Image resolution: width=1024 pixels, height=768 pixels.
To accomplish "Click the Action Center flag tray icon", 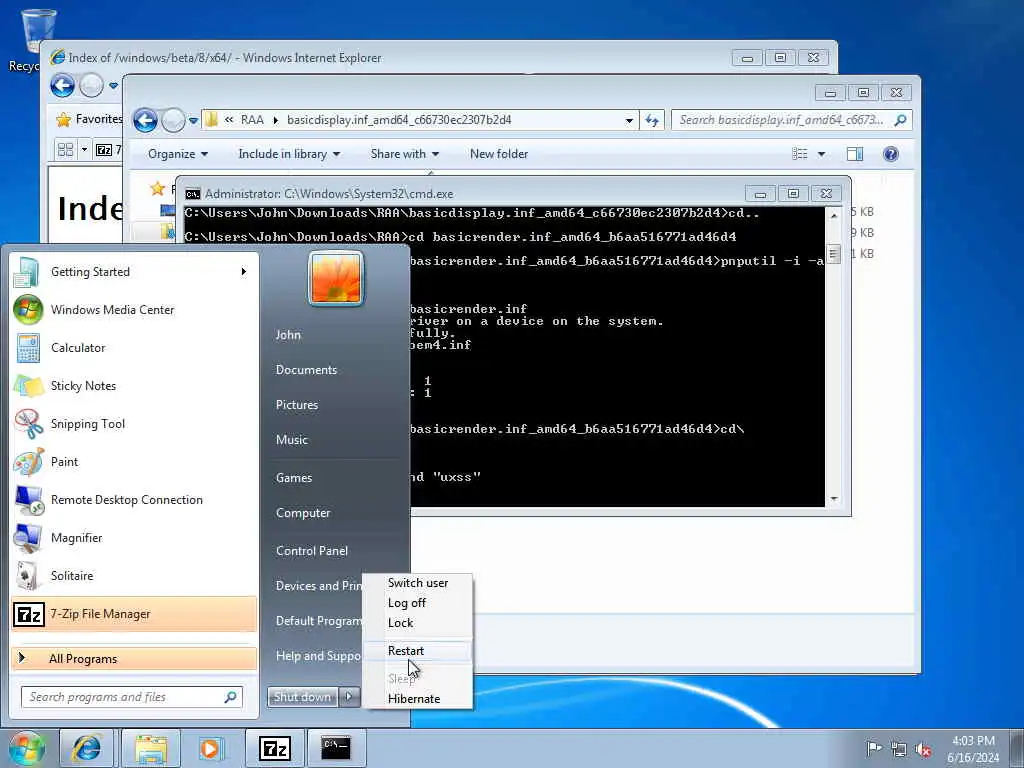I will pos(873,748).
